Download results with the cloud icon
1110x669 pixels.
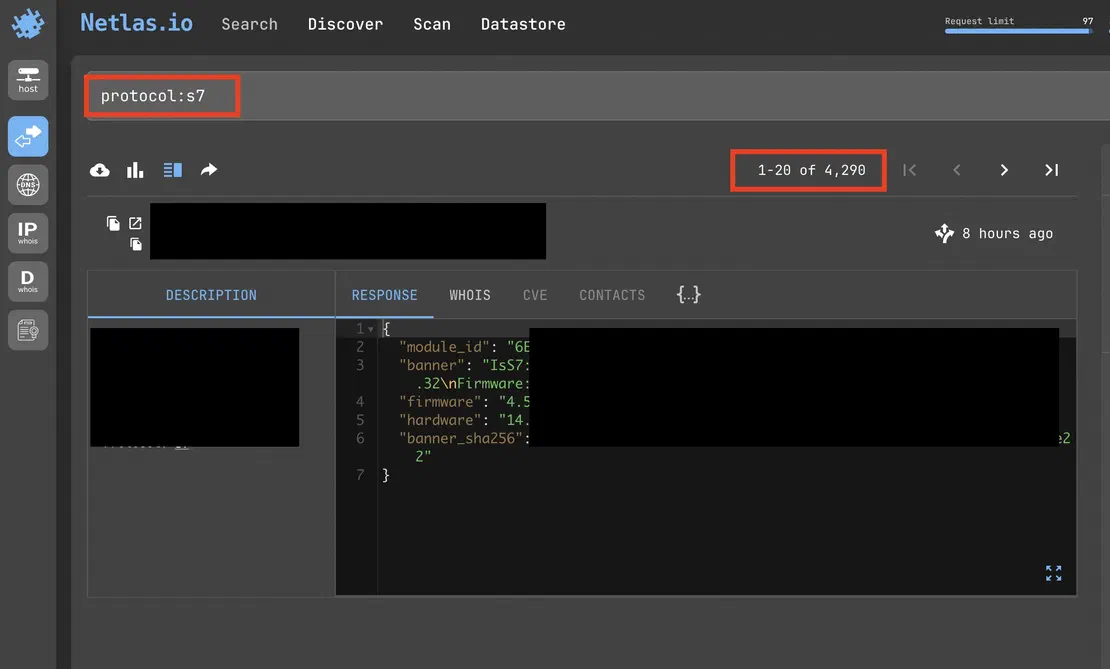tap(100, 170)
